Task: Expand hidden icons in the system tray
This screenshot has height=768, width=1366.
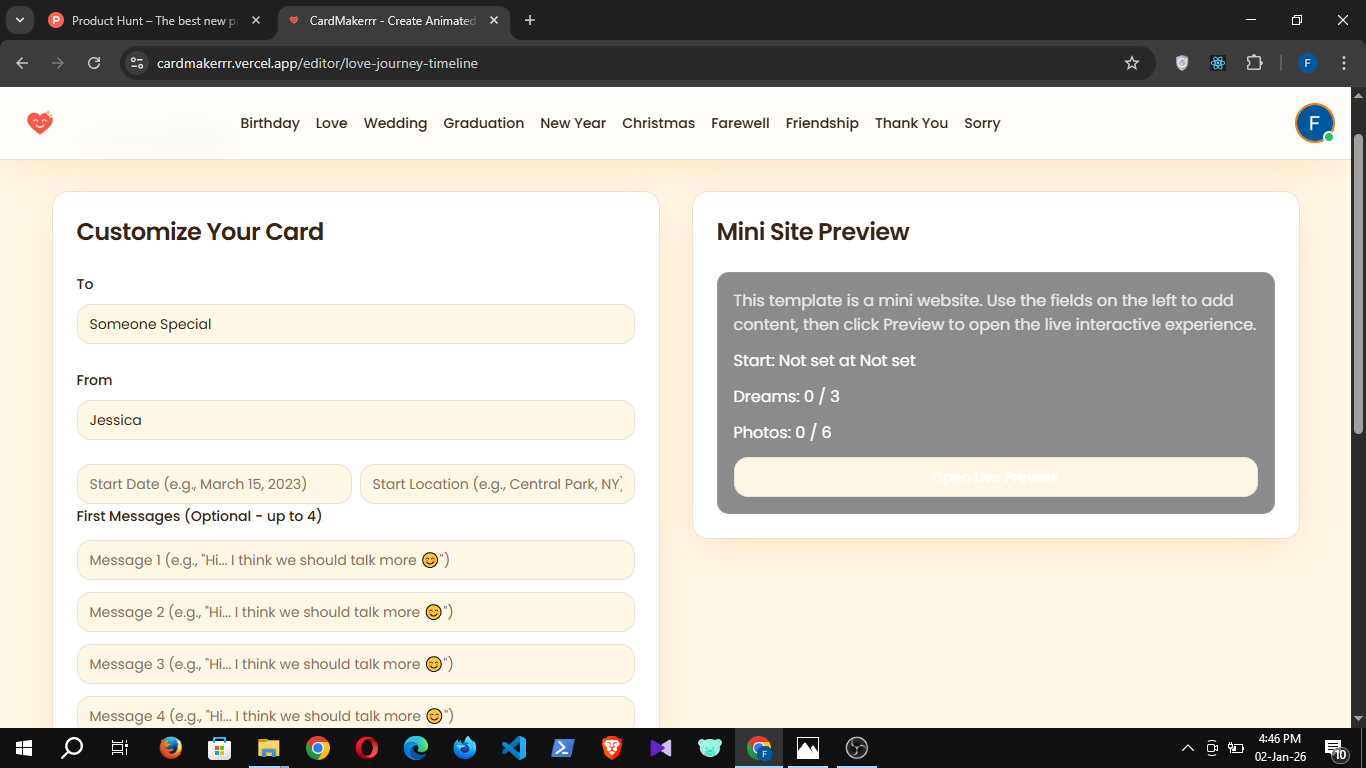Action: (x=1187, y=747)
